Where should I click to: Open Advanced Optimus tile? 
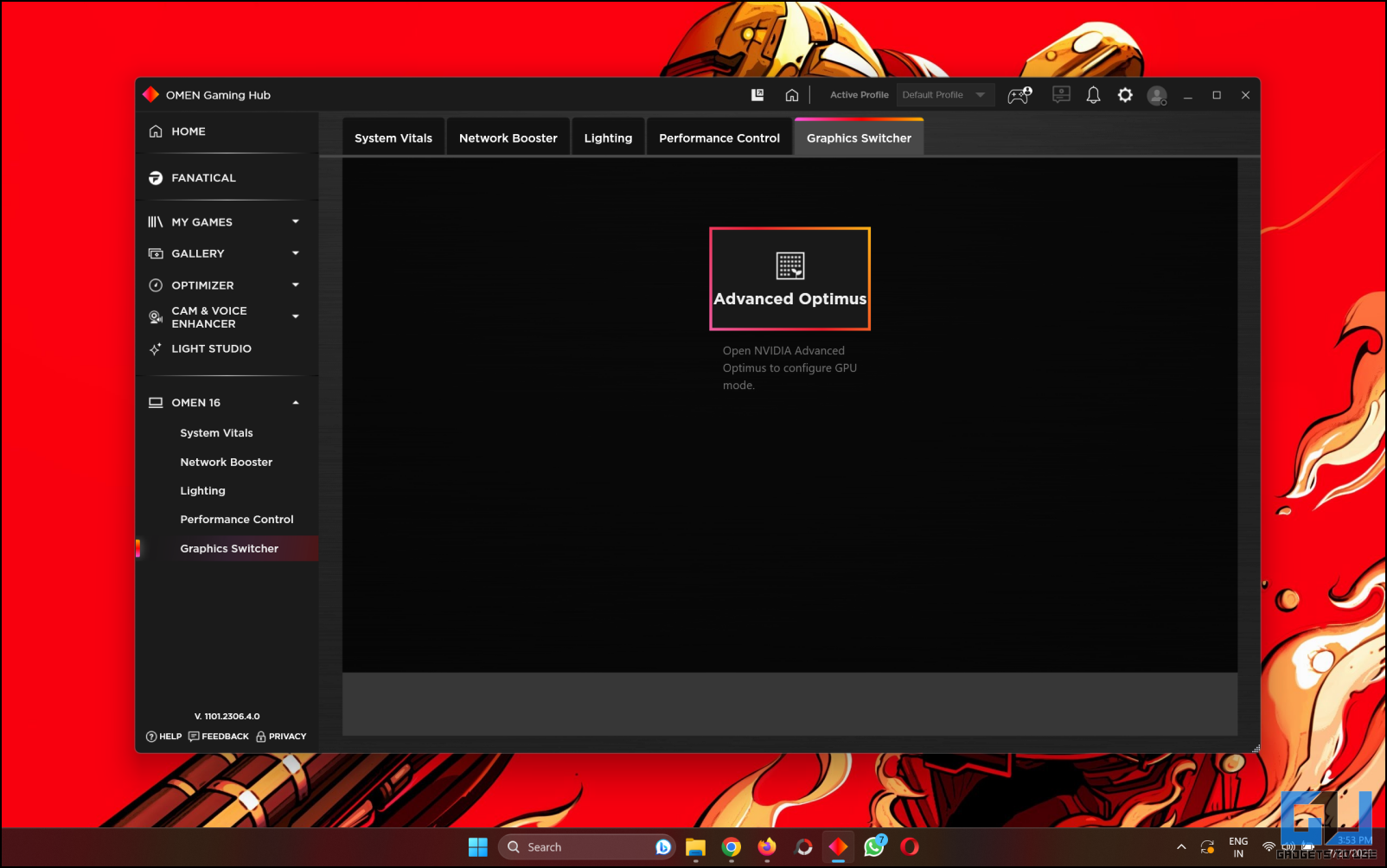tap(790, 278)
